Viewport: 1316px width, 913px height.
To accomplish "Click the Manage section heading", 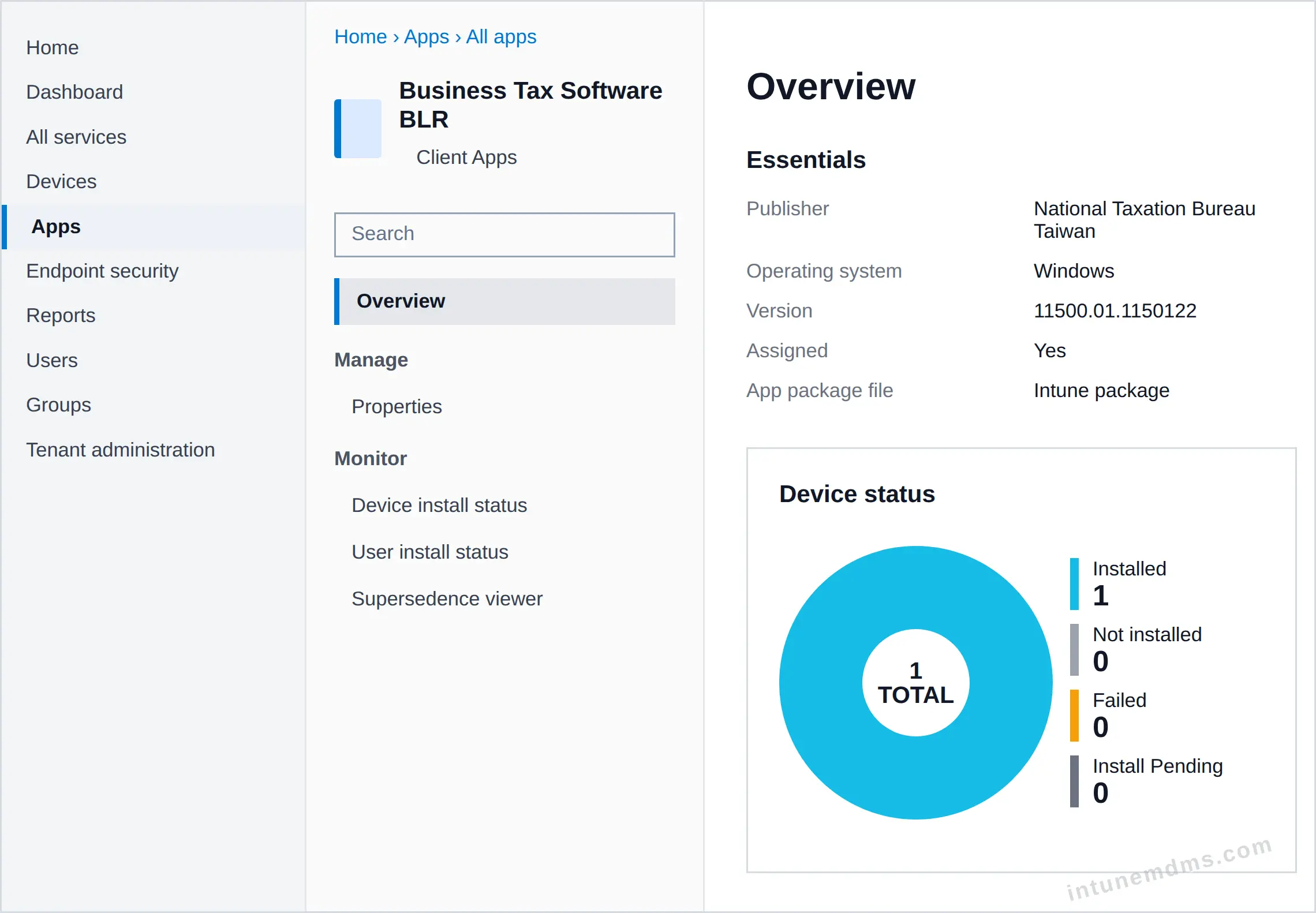I will click(371, 360).
